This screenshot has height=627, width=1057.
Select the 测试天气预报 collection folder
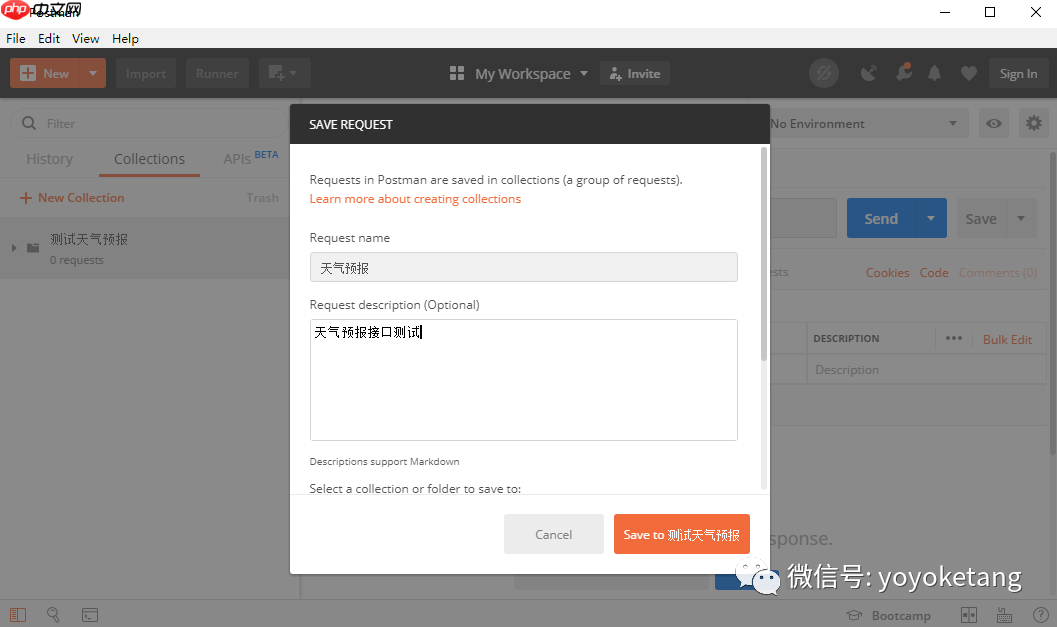pos(144,248)
